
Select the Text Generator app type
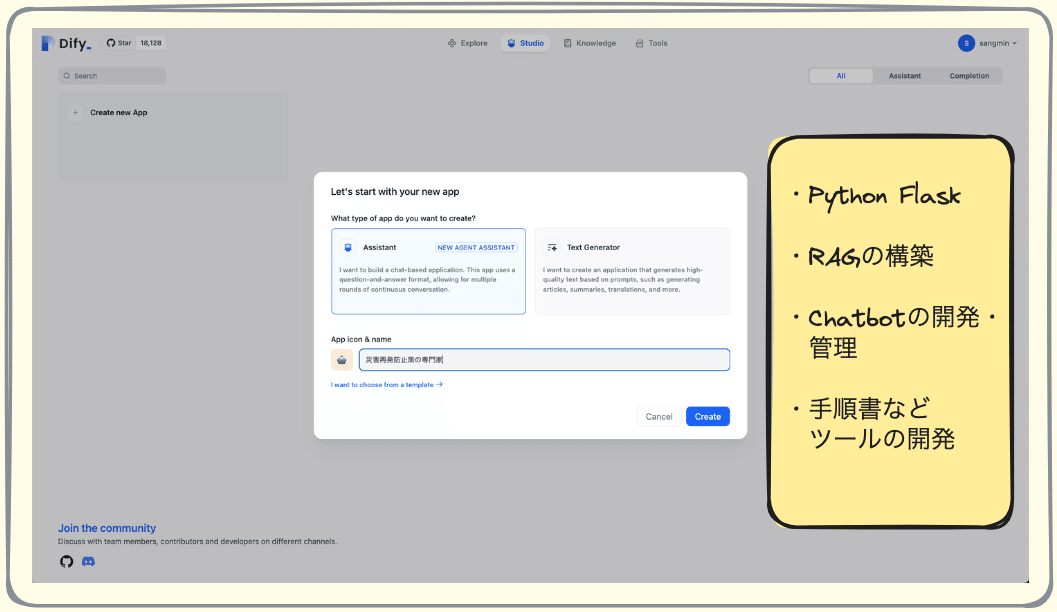tap(632, 272)
